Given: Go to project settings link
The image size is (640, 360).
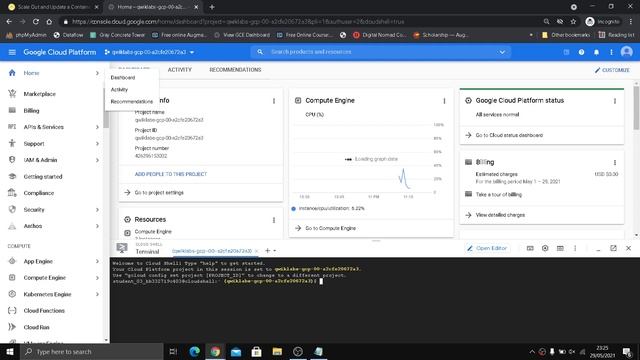Looking at the screenshot, I should point(159,192).
